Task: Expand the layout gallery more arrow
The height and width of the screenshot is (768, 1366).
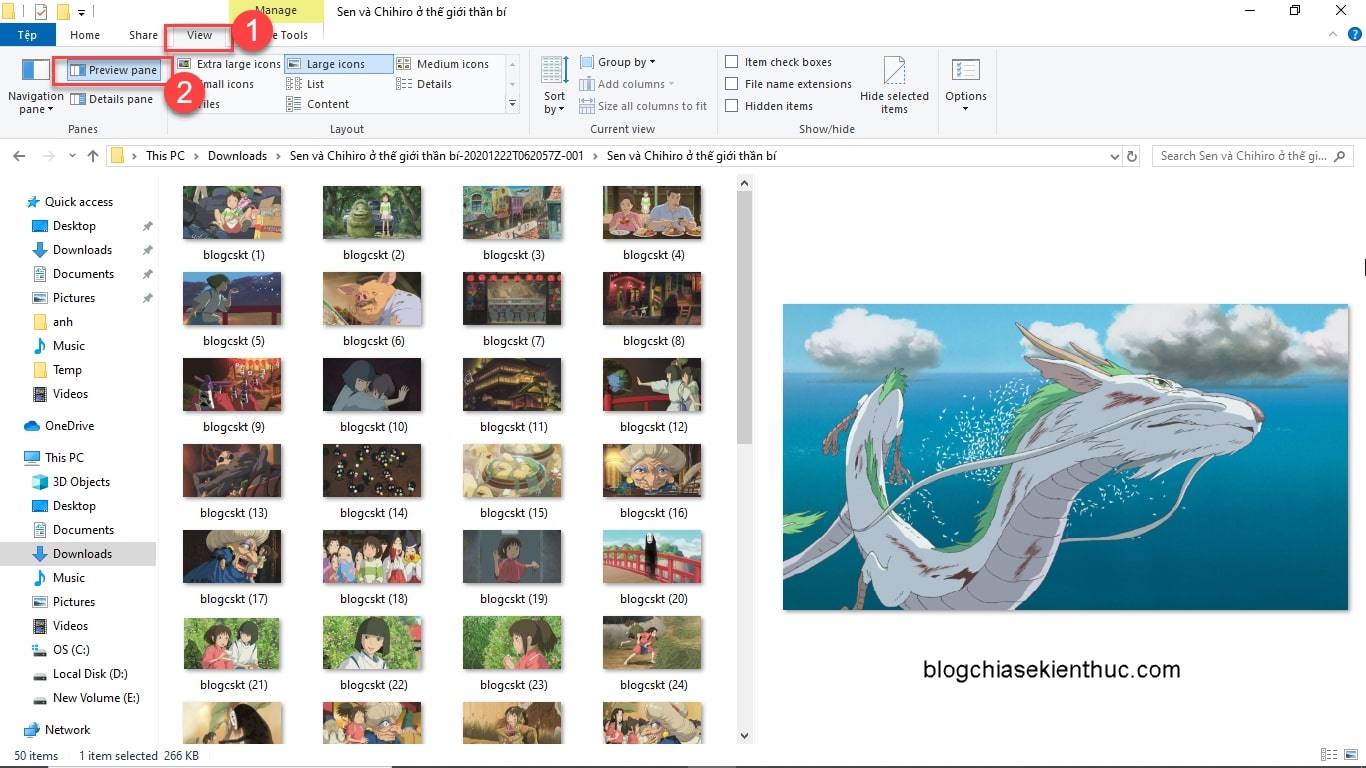Action: click(x=513, y=104)
